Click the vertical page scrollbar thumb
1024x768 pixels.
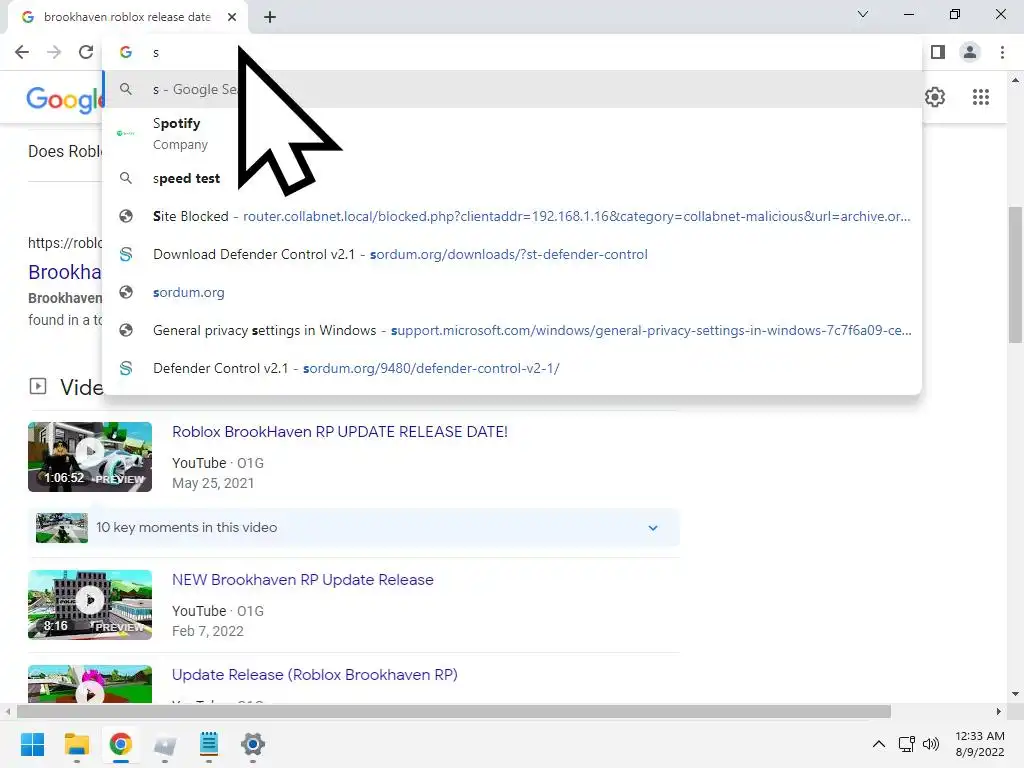[x=1015, y=274]
